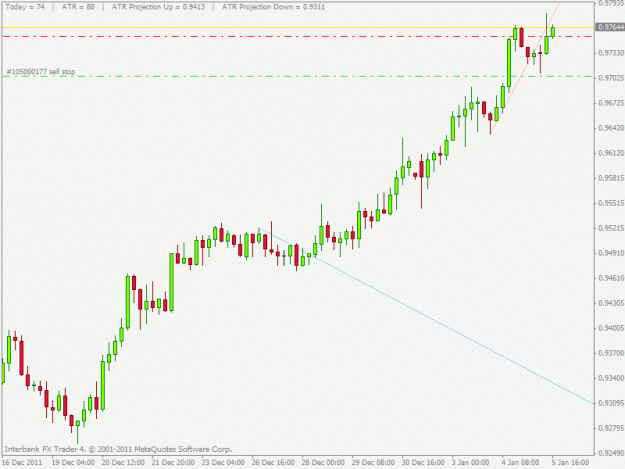Click the '3 Jan 00:00' time label
Screen dimensions: 625x469
470,462
